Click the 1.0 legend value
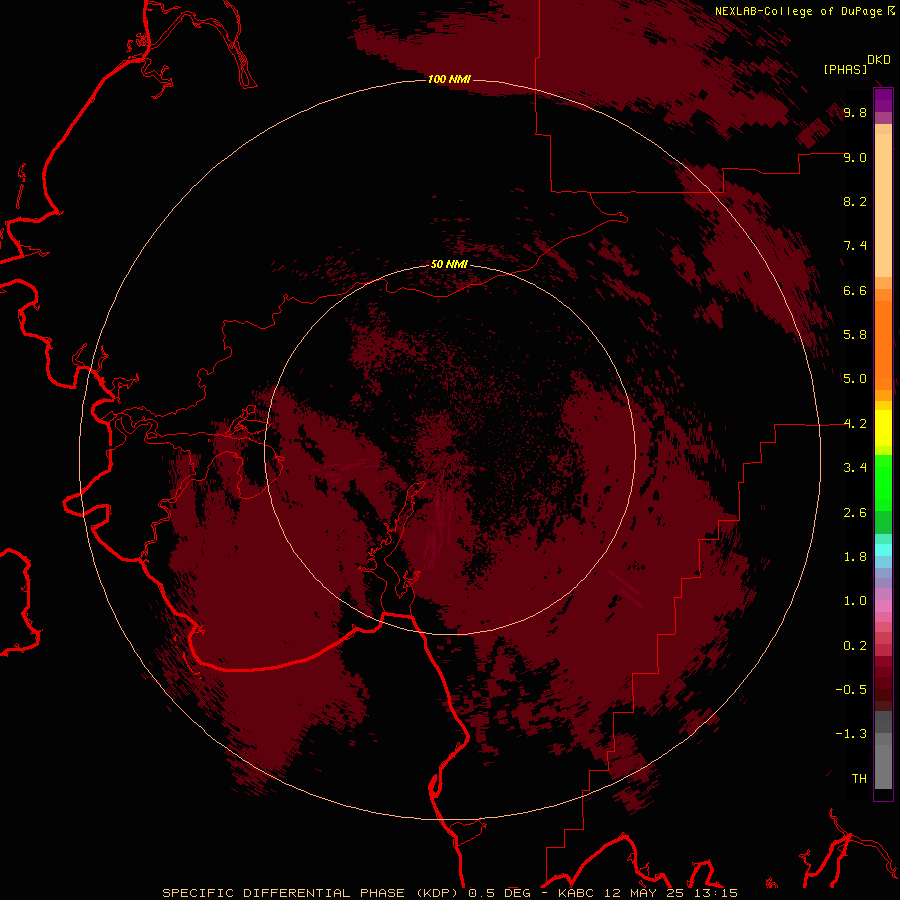 (x=855, y=601)
